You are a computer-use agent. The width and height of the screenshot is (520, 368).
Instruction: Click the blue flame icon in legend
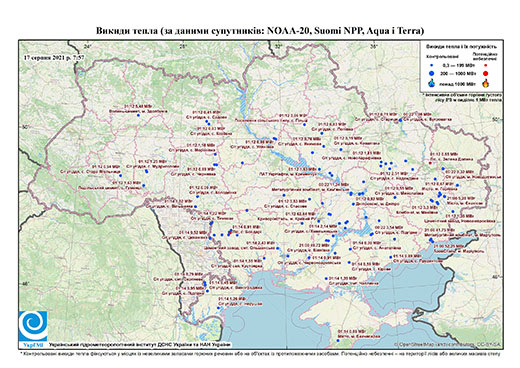pyautogui.click(x=432, y=83)
